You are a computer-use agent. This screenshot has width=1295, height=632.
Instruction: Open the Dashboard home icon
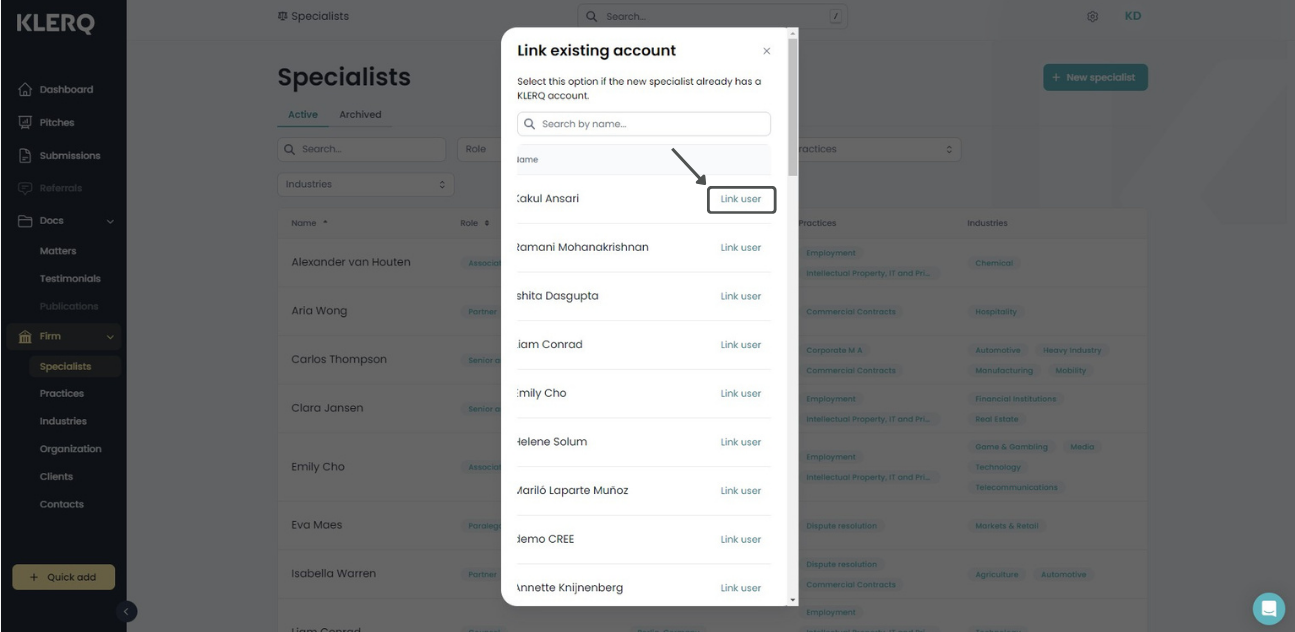[26, 90]
